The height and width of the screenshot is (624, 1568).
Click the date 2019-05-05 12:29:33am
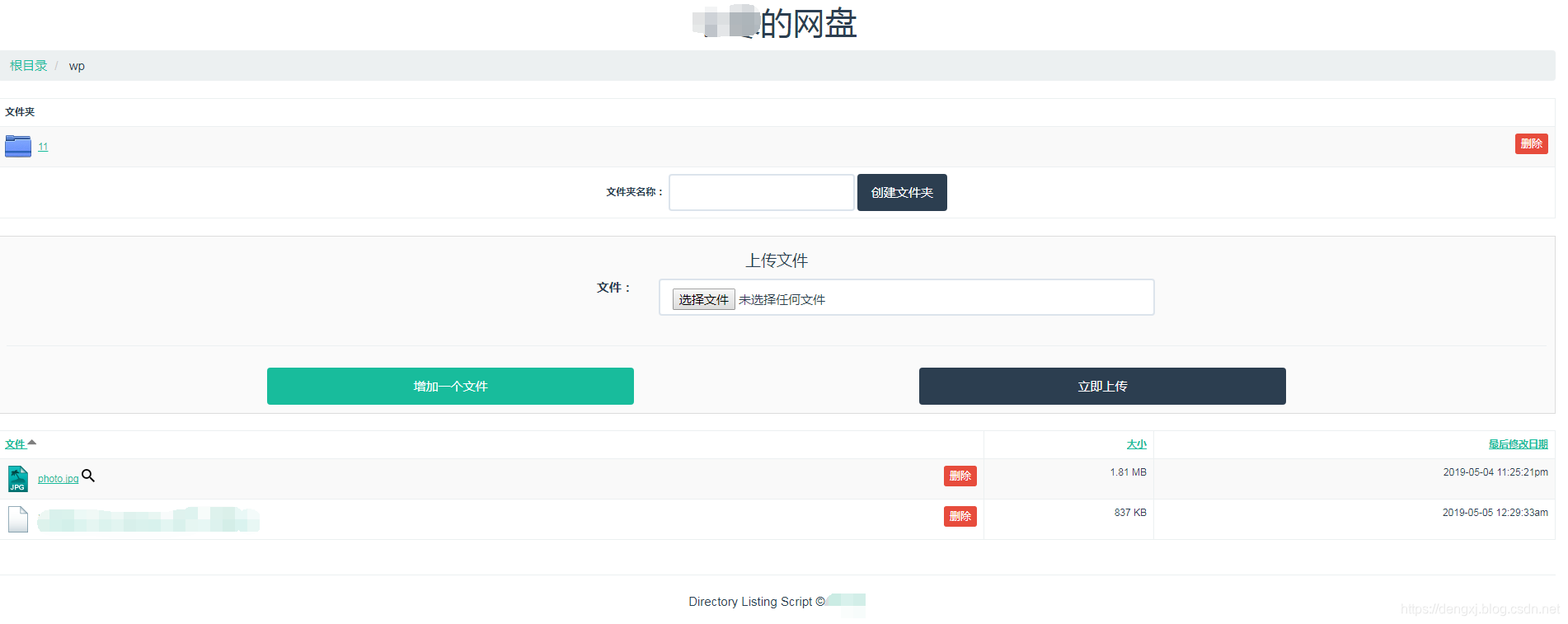point(1495,513)
